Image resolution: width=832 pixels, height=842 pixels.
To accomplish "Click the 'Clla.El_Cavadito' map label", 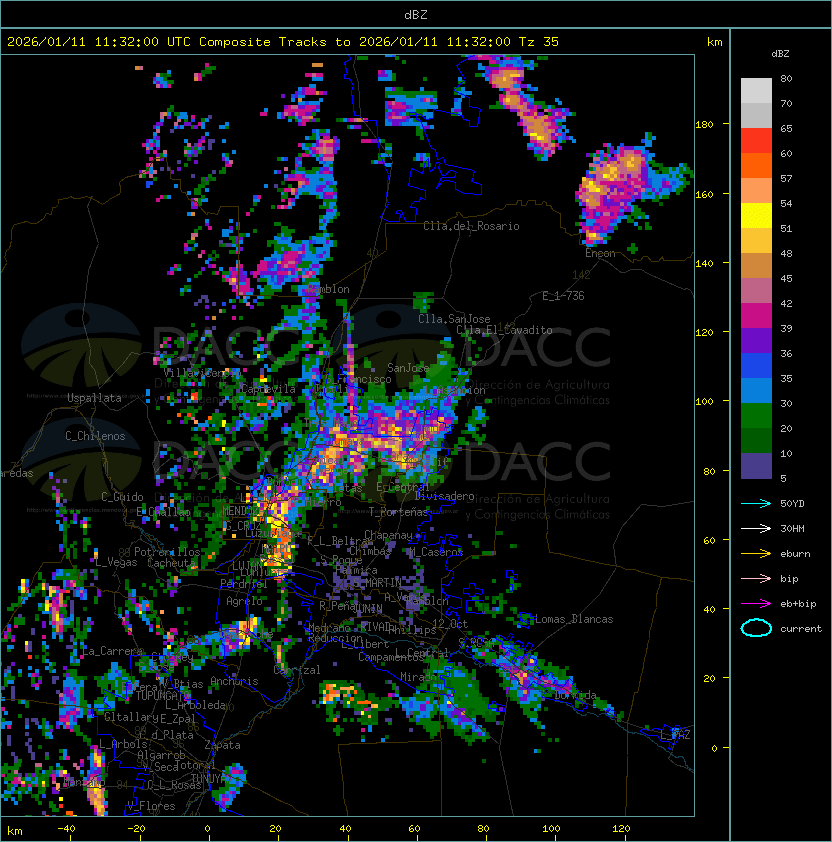I will pyautogui.click(x=504, y=330).
